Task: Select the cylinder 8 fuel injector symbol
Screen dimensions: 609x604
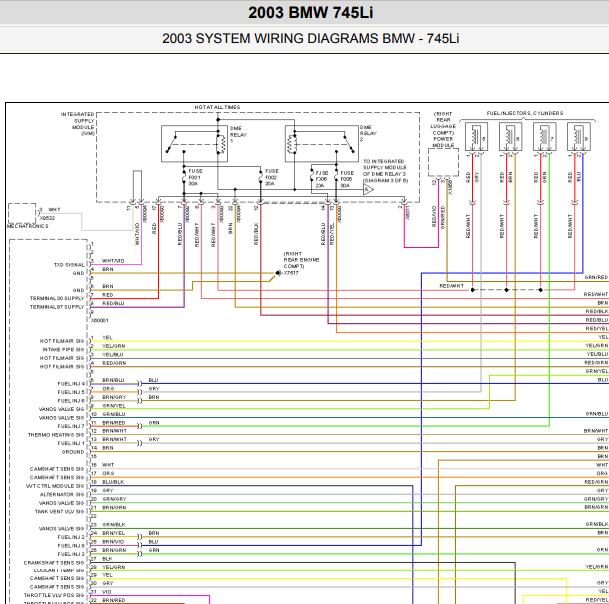Action: [579, 137]
